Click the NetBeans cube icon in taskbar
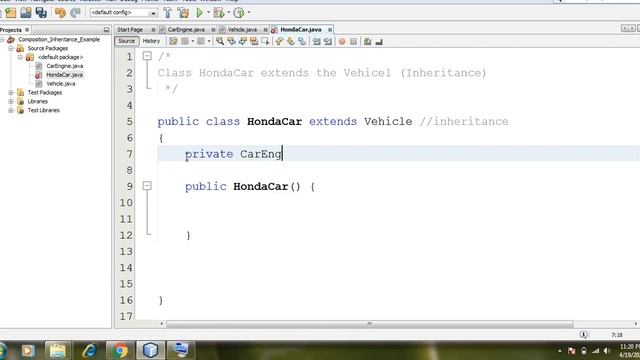This screenshot has width=640, height=360. point(150,351)
